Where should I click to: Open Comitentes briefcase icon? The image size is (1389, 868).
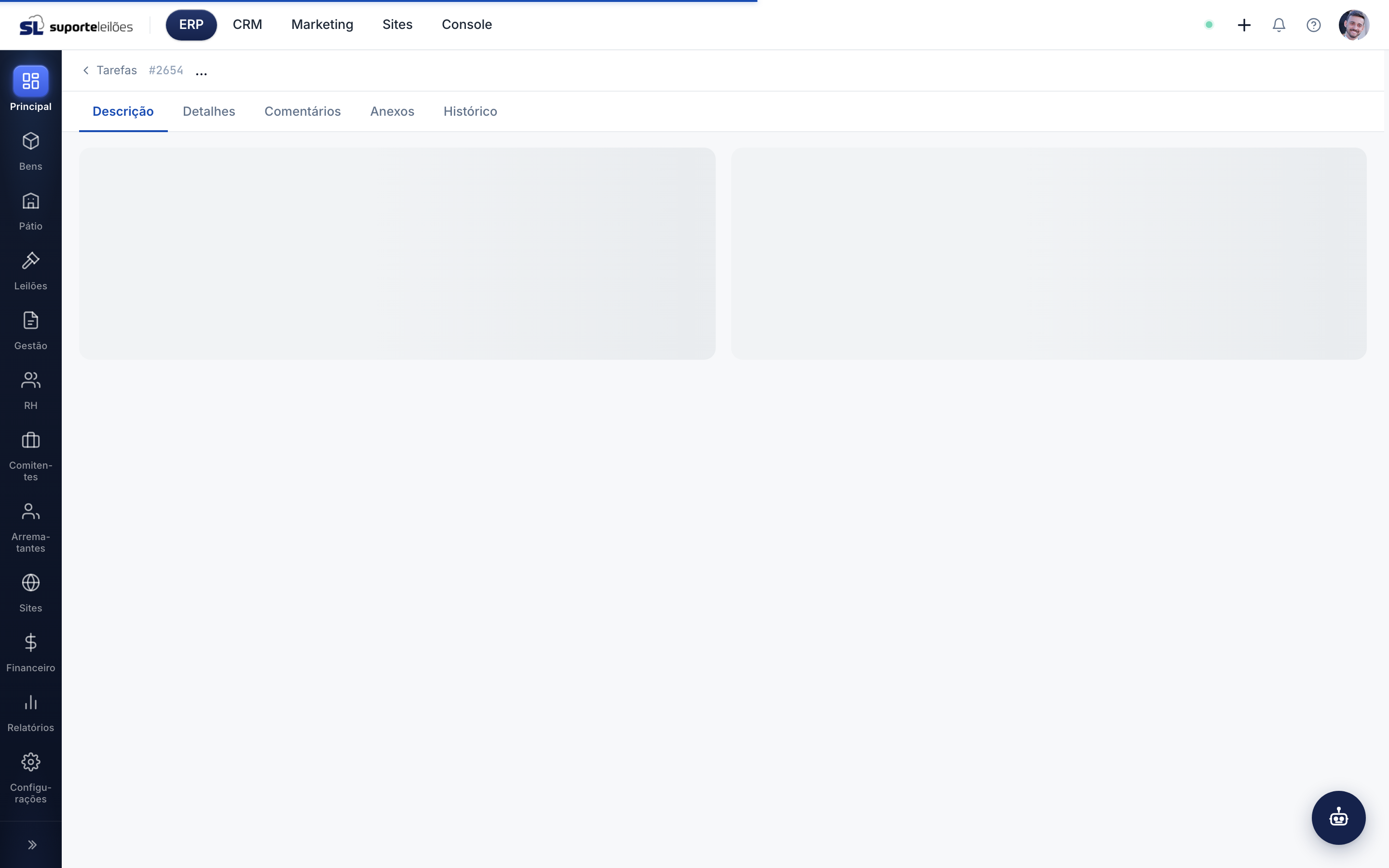30,440
